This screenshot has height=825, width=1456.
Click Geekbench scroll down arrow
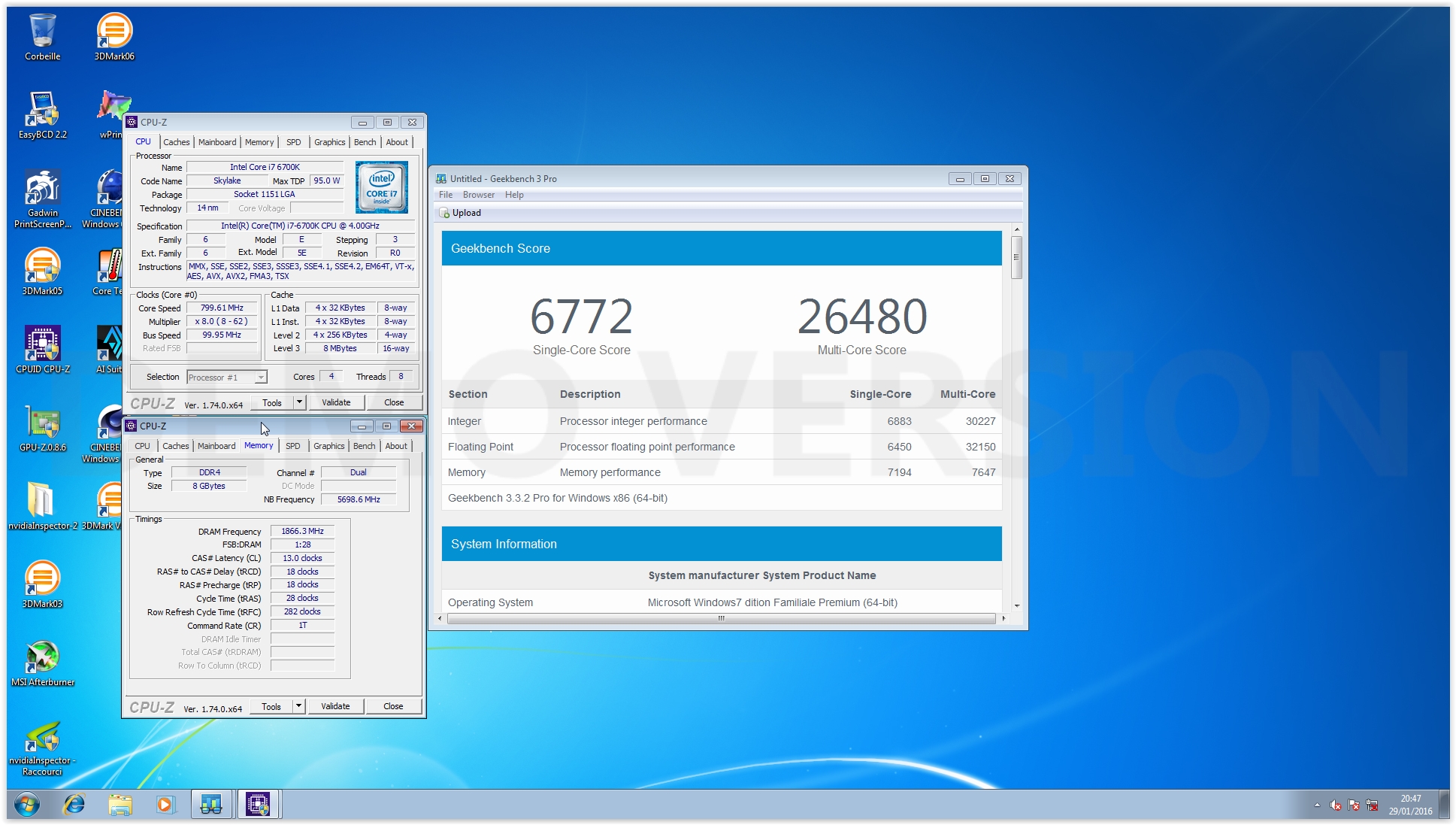pos(1016,605)
